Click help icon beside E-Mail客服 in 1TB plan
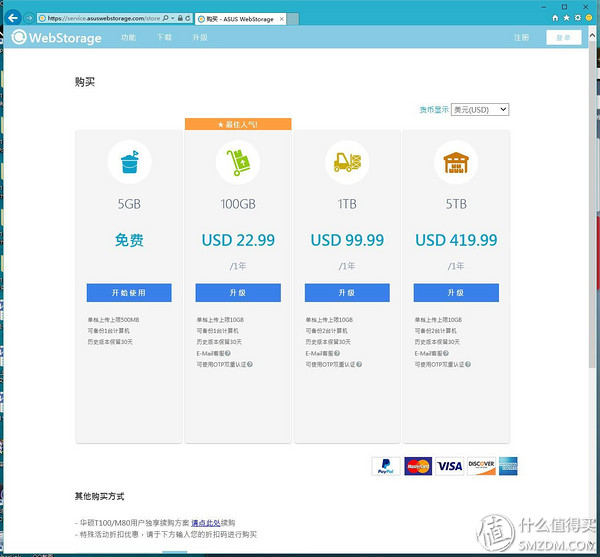This screenshot has height=557, width=600. point(337,353)
